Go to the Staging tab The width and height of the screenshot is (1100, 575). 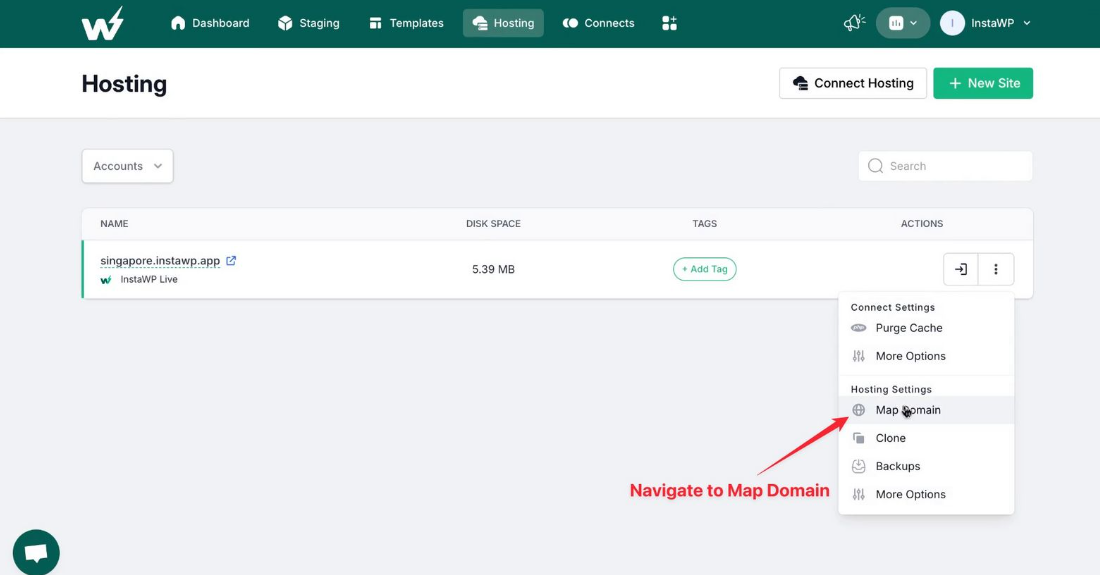(x=309, y=23)
